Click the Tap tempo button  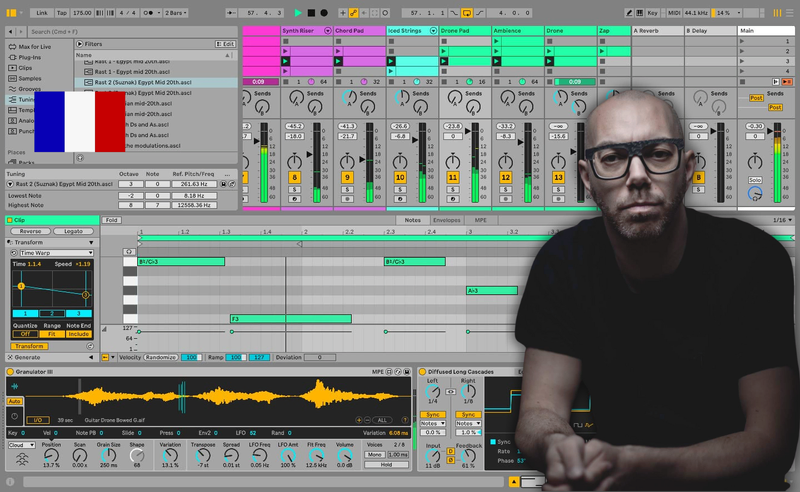62,13
